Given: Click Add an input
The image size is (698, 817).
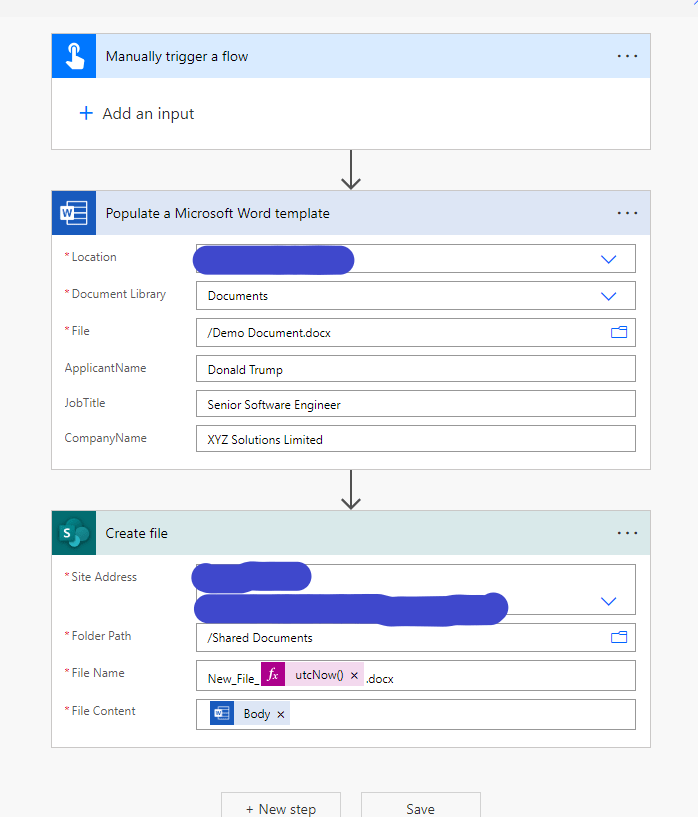Looking at the screenshot, I should click(x=137, y=114).
